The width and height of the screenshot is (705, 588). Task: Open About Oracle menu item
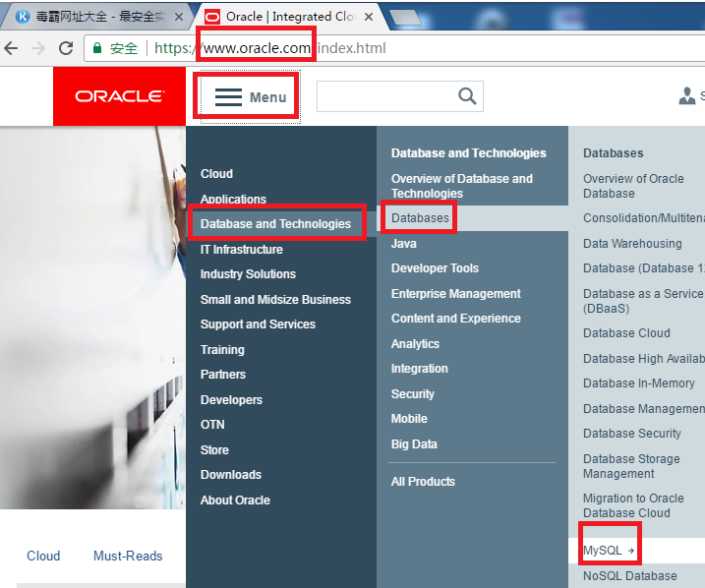tap(235, 500)
